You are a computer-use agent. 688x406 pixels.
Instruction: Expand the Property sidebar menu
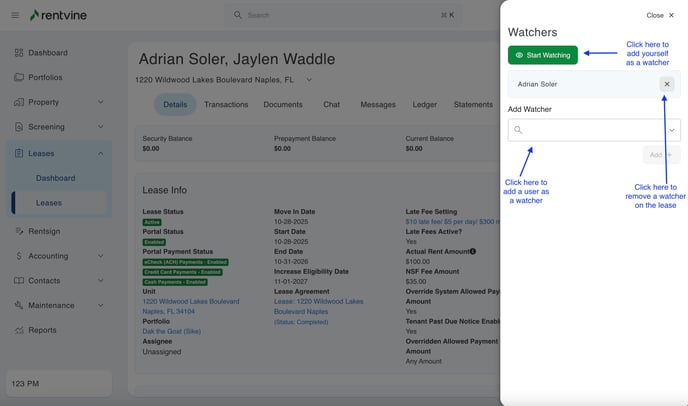pos(101,102)
